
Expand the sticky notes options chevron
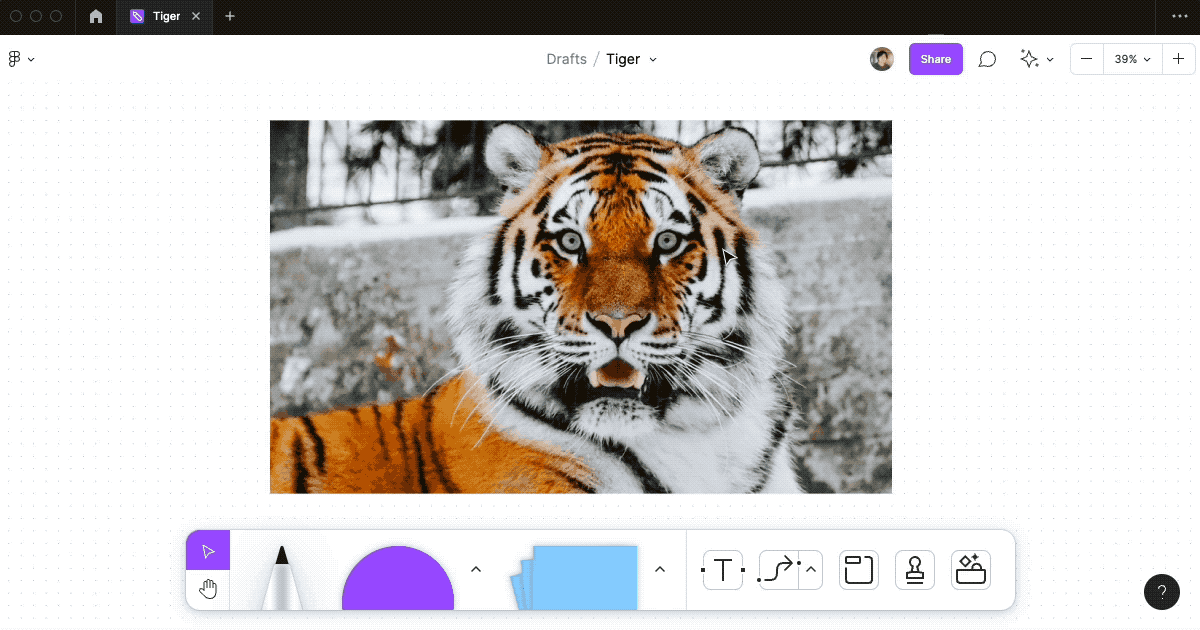(x=660, y=569)
